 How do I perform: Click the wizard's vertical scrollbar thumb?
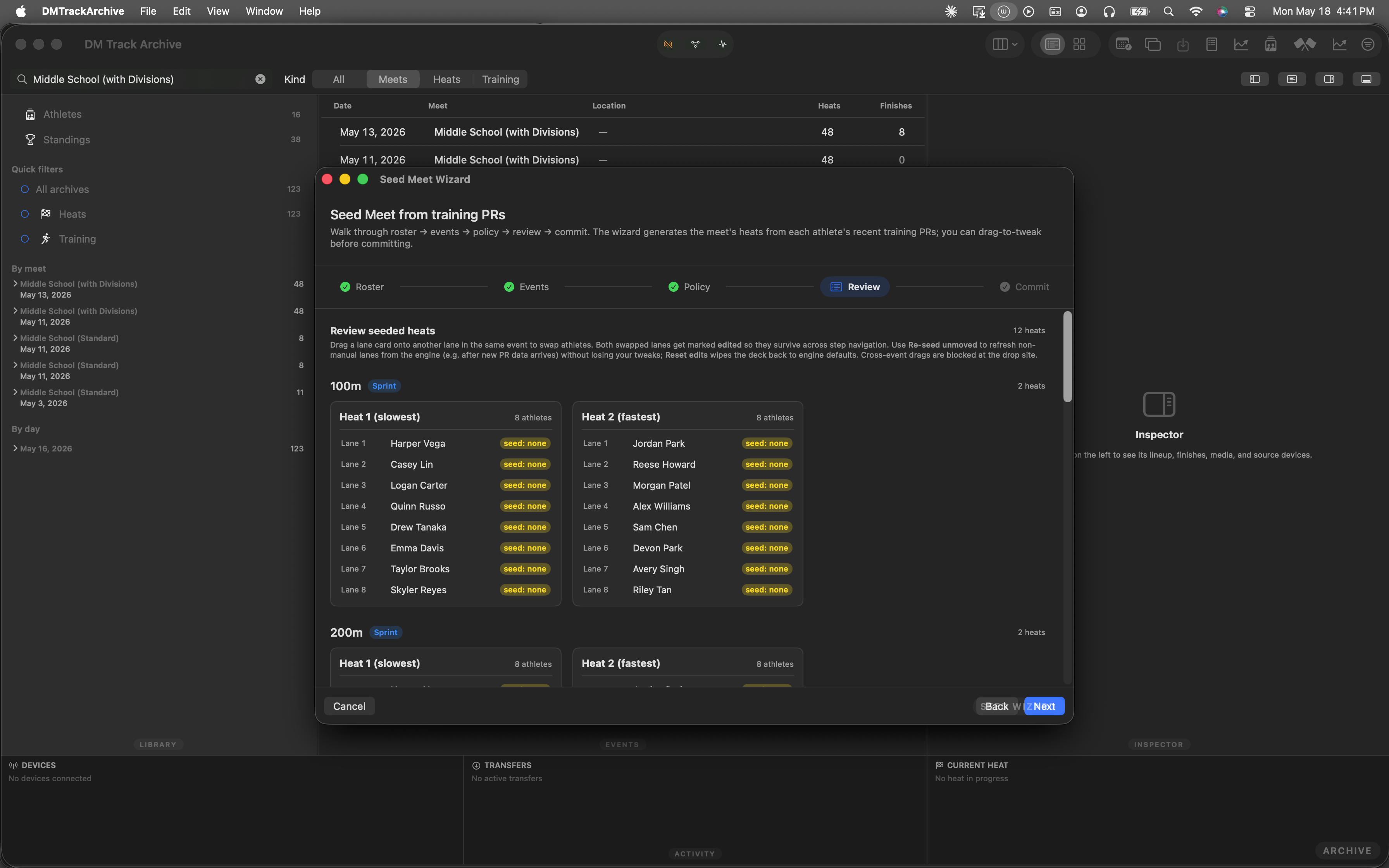[1067, 357]
